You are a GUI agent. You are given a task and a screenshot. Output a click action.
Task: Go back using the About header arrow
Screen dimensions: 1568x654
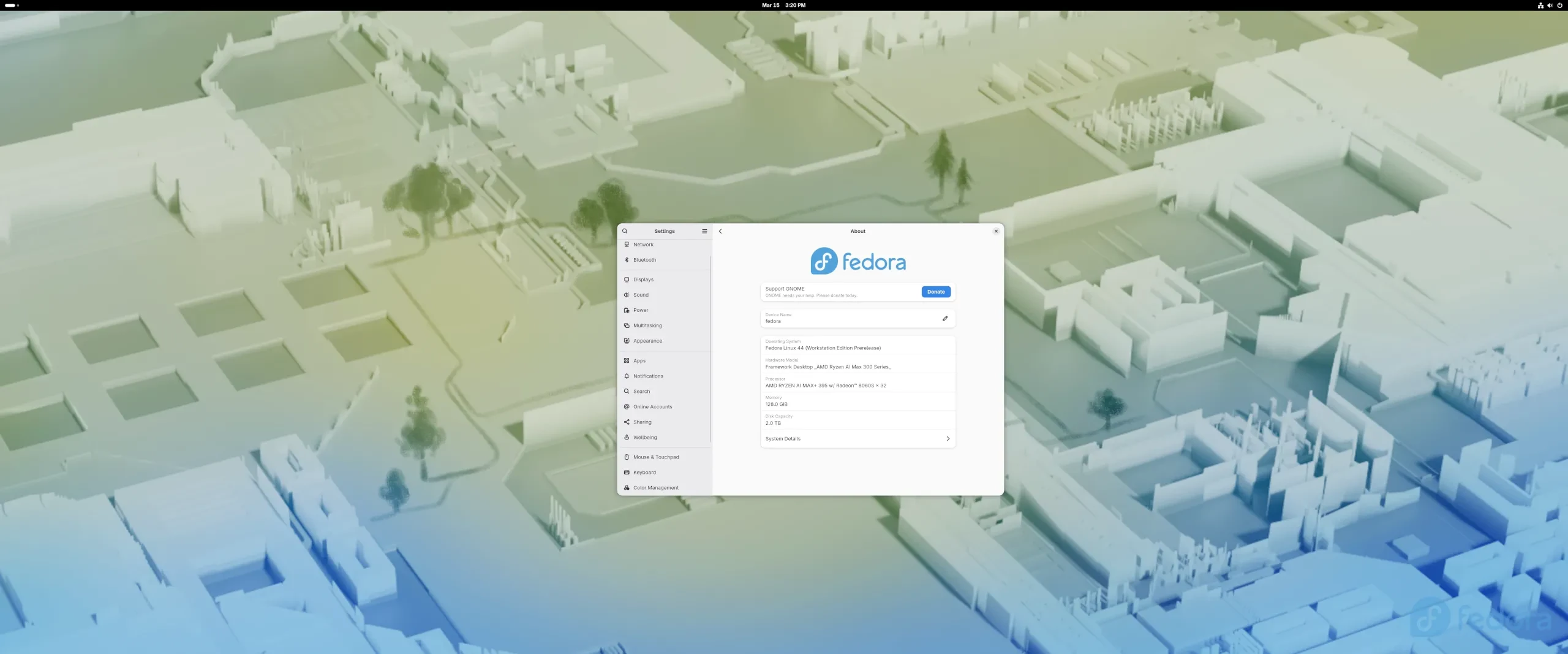pos(720,231)
